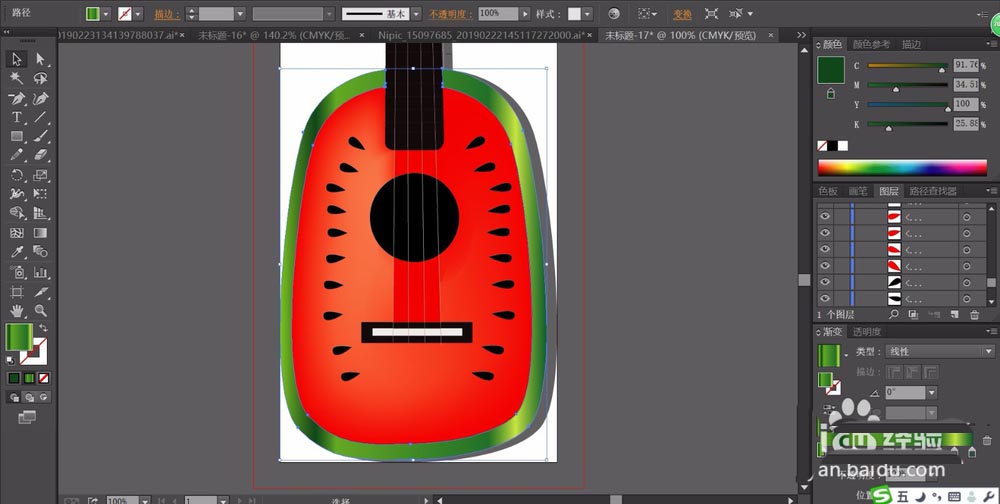Viewport: 1000px width, 504px height.
Task: Set paint mode to None
Action: pos(43,378)
